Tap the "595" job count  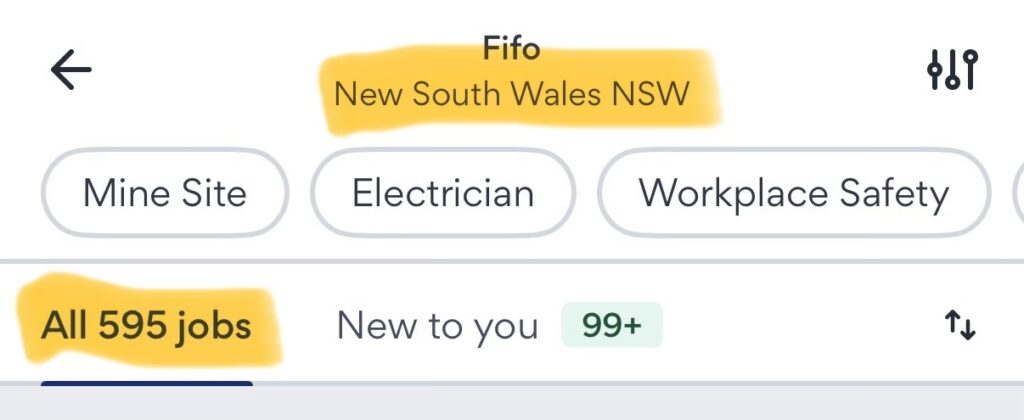pyautogui.click(x=128, y=326)
